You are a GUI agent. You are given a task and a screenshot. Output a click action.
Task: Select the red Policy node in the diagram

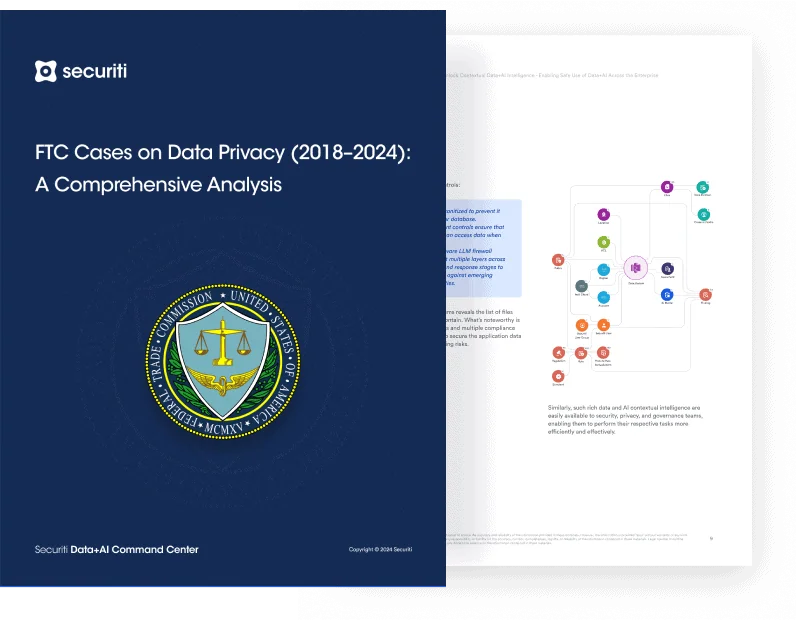[x=558, y=262]
